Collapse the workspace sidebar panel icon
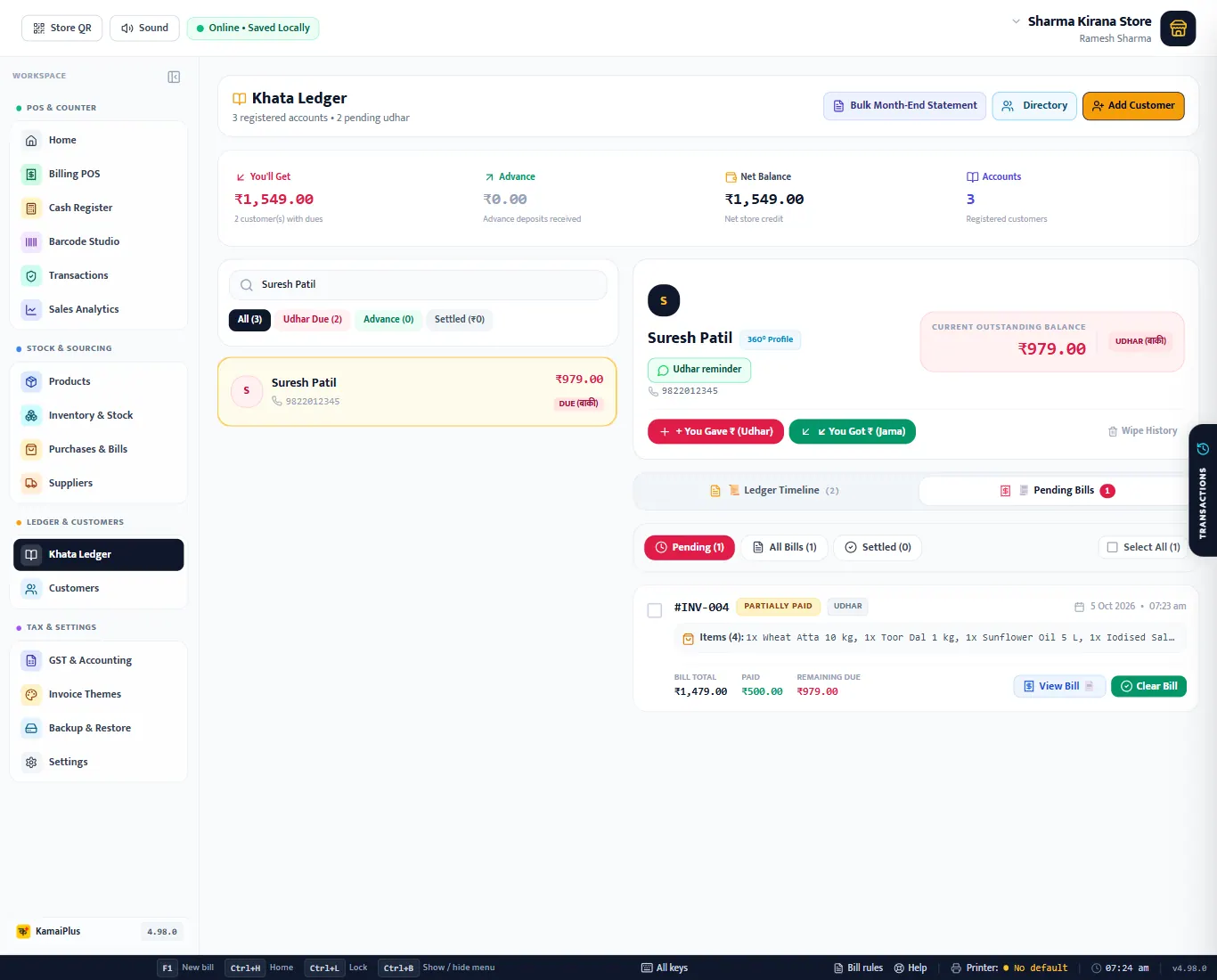Image resolution: width=1217 pixels, height=980 pixels. (x=174, y=77)
